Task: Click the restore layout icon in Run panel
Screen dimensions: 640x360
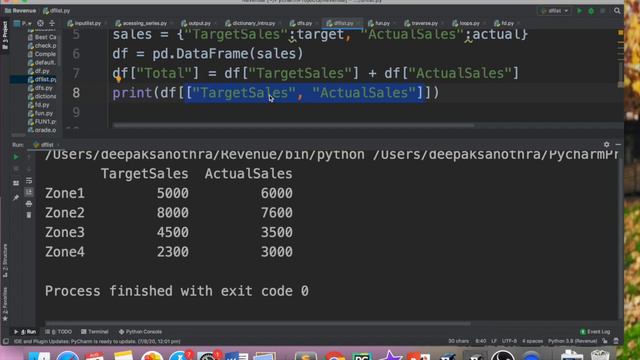Action: [16, 183]
